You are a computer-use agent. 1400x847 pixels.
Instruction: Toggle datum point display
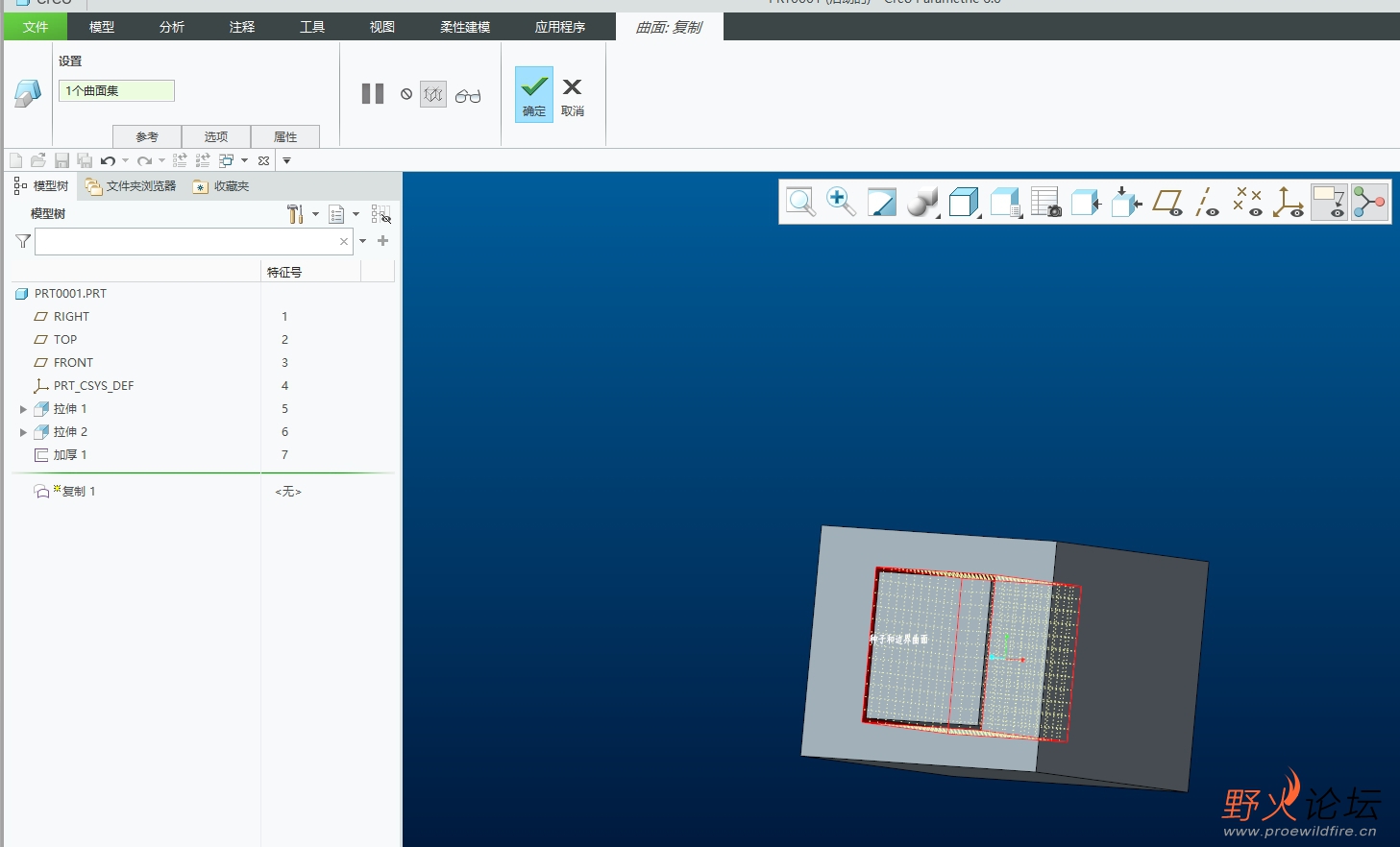pyautogui.click(x=1247, y=202)
